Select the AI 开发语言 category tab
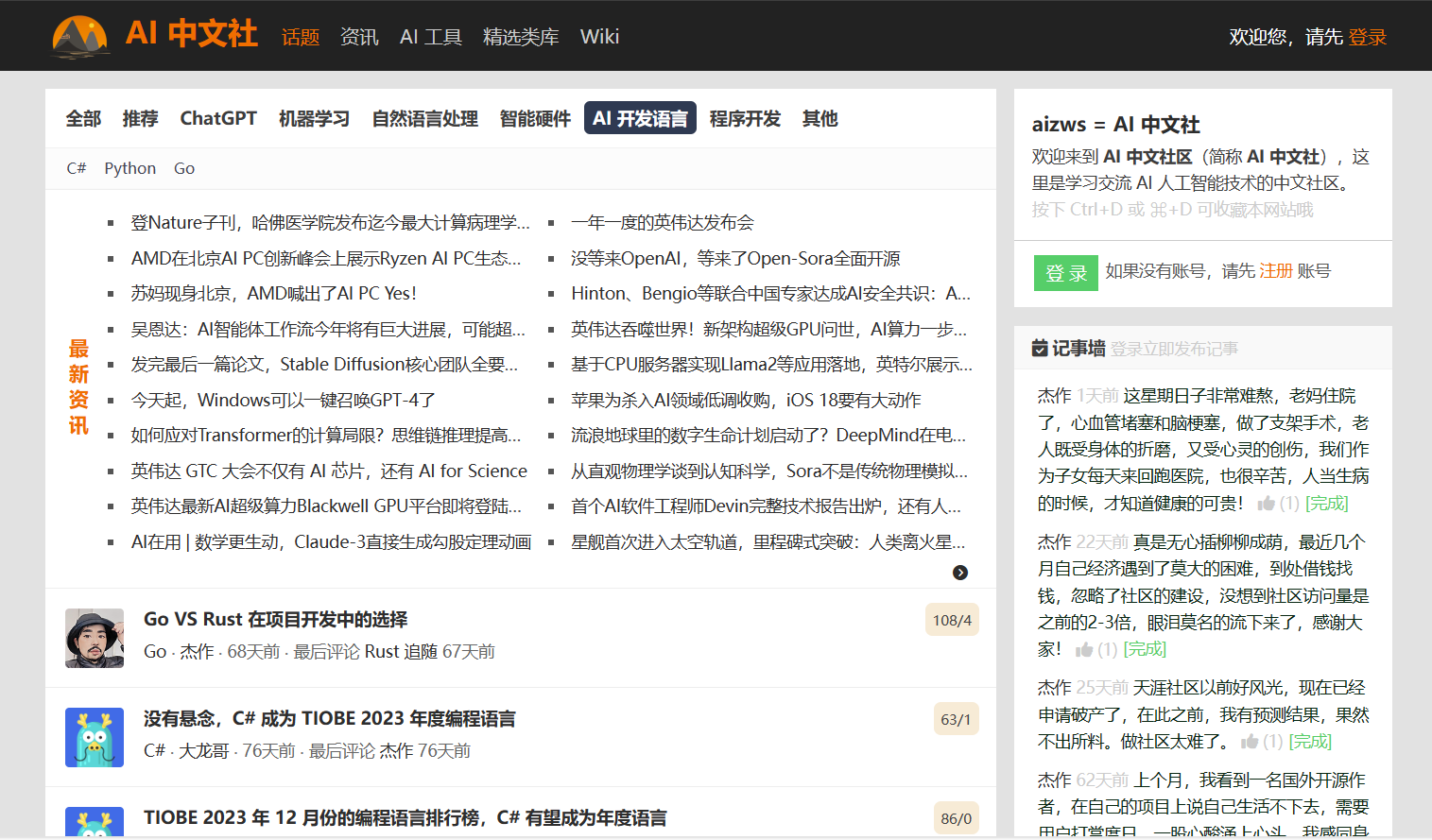Image resolution: width=1432 pixels, height=840 pixels. [x=640, y=118]
